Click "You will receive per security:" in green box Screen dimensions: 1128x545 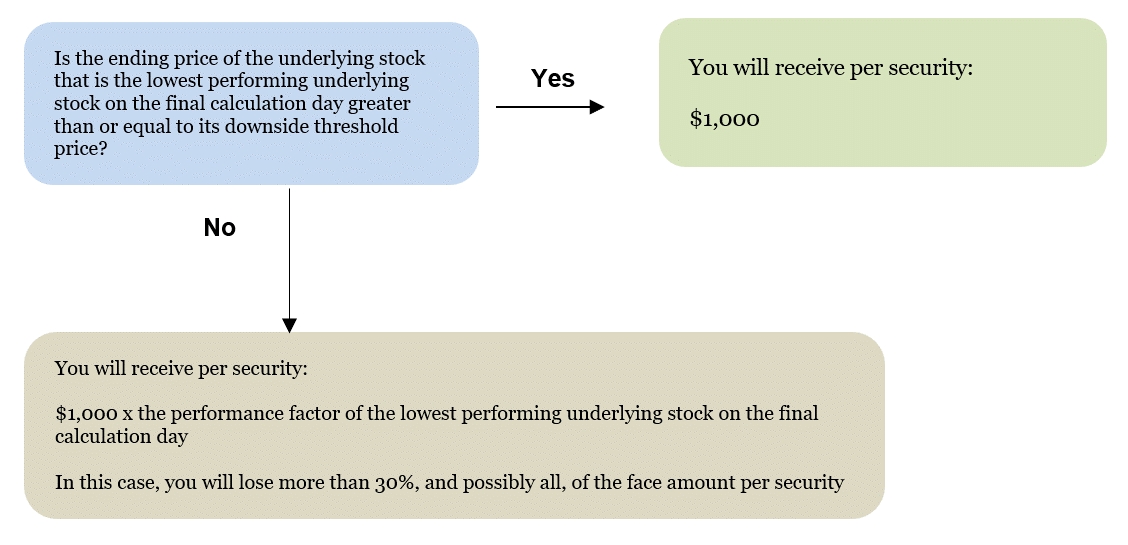(x=830, y=69)
